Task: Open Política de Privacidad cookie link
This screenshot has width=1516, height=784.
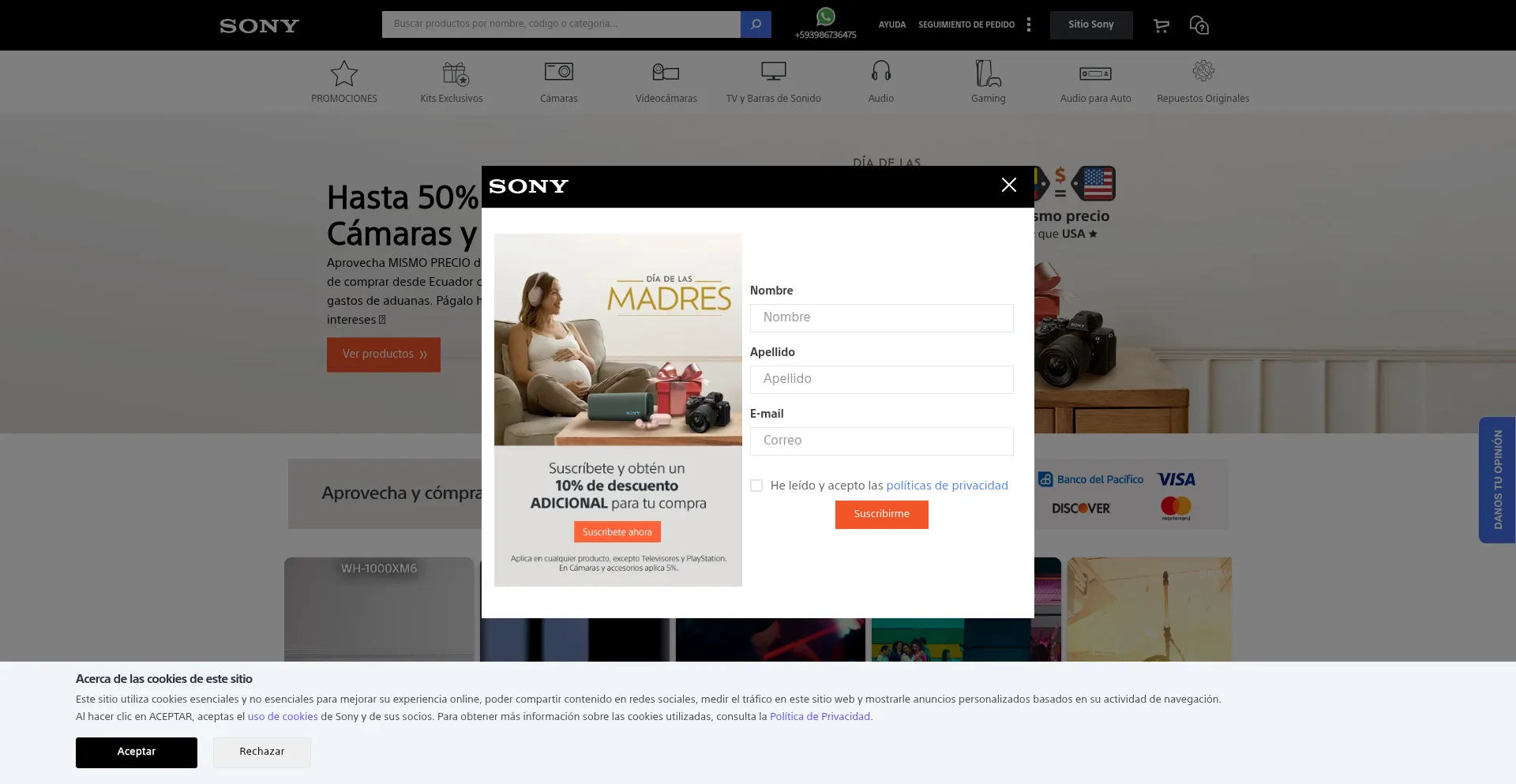Action: click(820, 717)
